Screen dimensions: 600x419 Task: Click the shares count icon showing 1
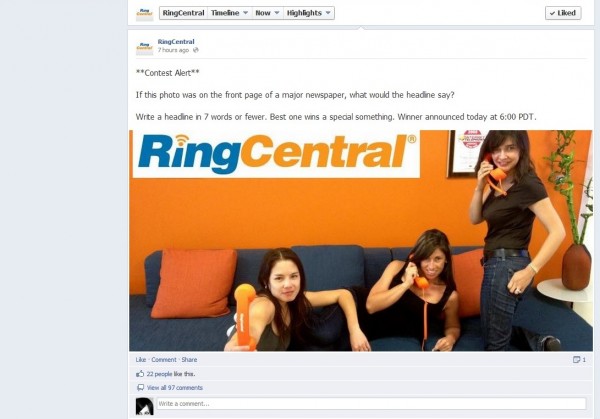click(x=579, y=360)
